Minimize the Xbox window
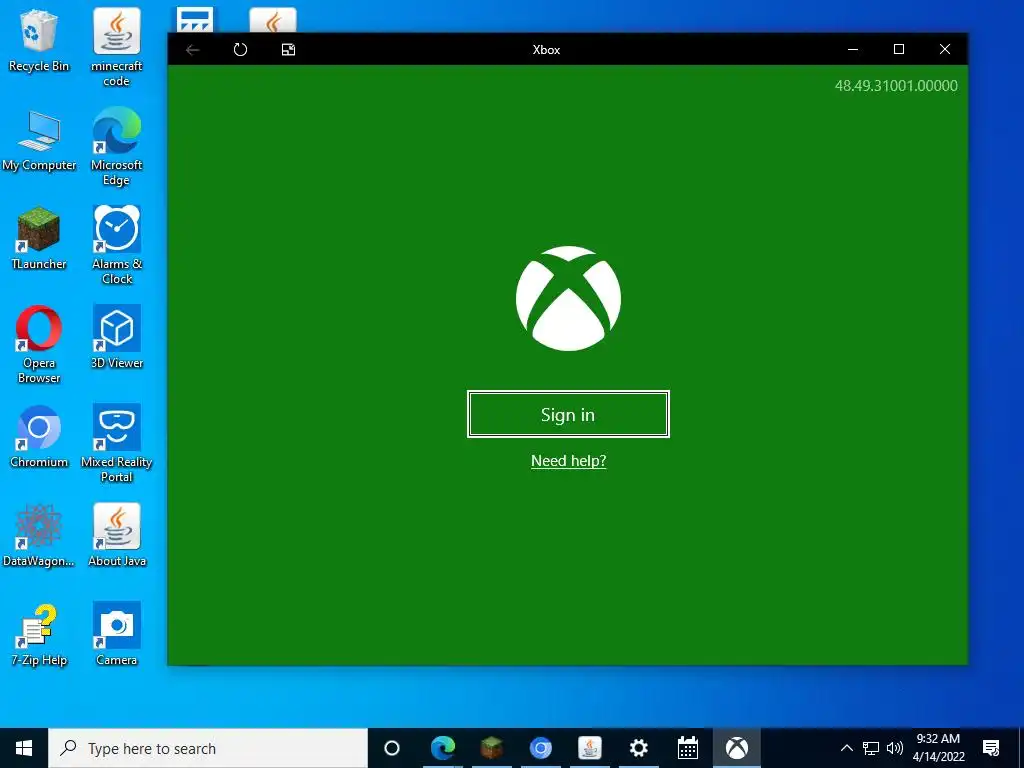1024x768 pixels. click(853, 50)
